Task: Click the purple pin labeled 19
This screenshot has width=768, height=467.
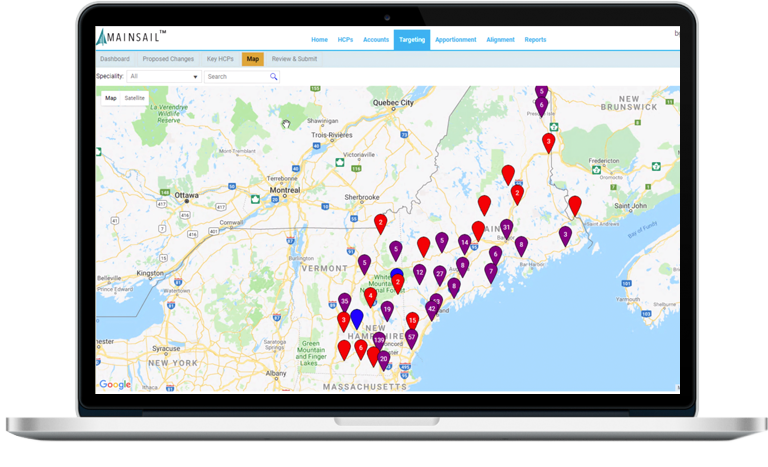Action: click(387, 310)
